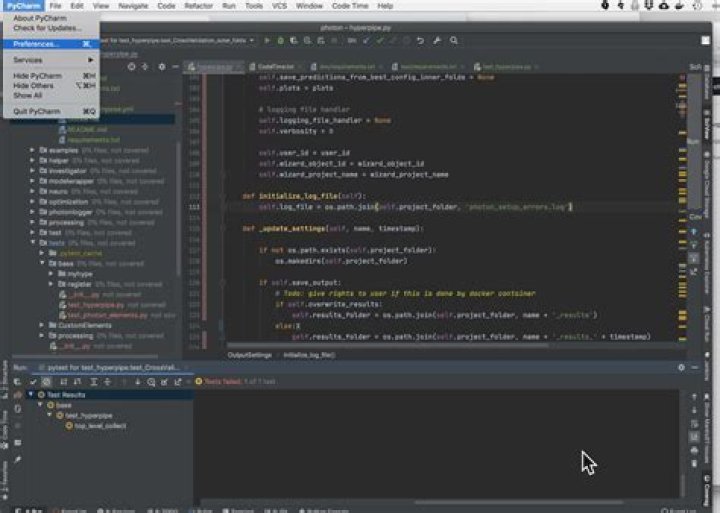The height and width of the screenshot is (513, 720).
Task: Expand the modelwrapper folder
Action: tap(32, 181)
